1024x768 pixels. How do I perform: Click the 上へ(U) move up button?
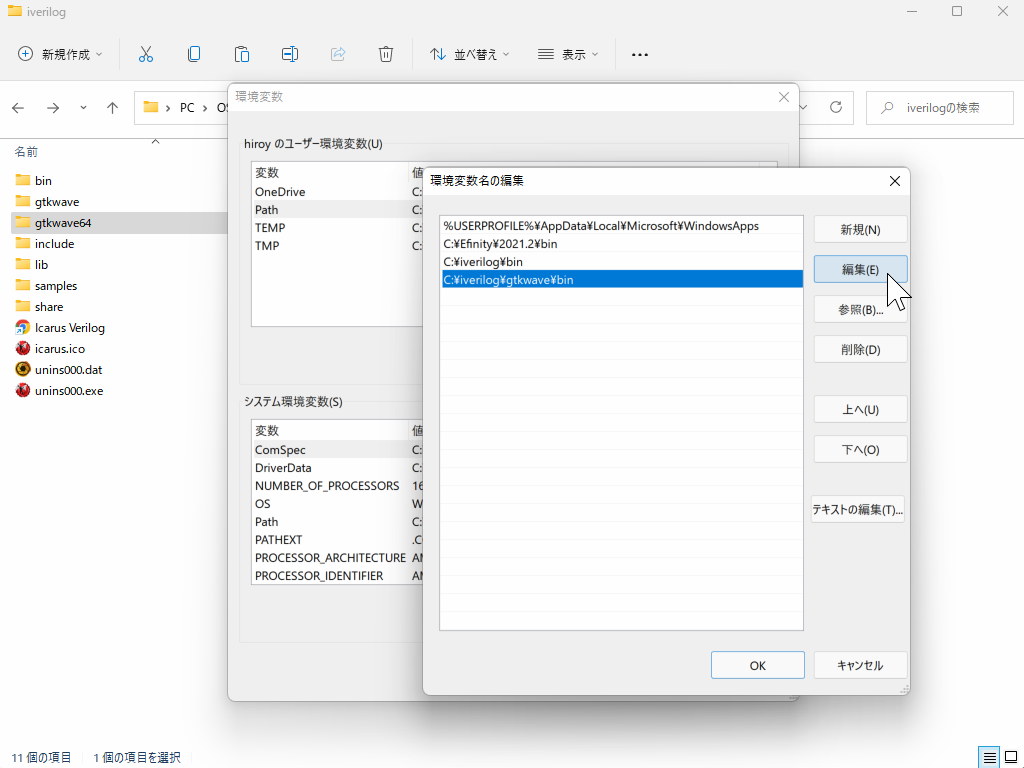pyautogui.click(x=860, y=409)
